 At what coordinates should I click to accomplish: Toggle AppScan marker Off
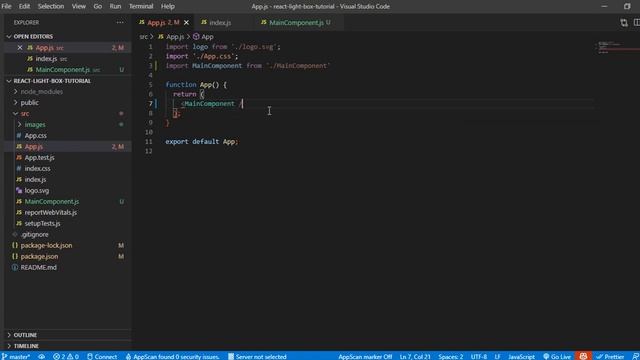click(x=365, y=356)
